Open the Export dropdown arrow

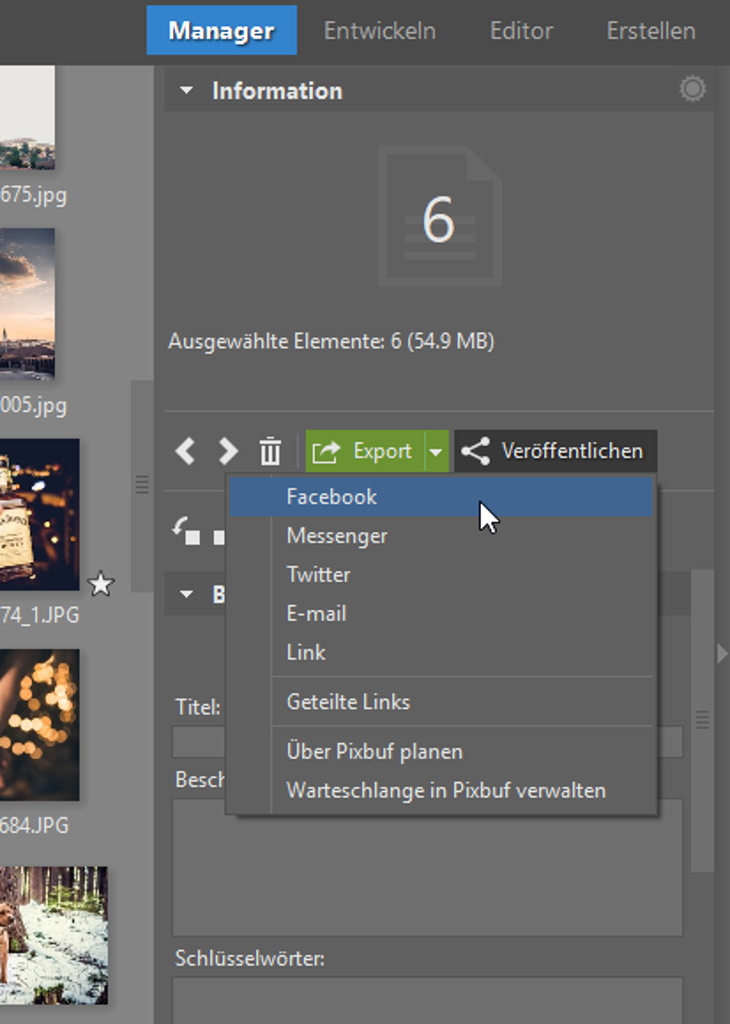click(436, 452)
